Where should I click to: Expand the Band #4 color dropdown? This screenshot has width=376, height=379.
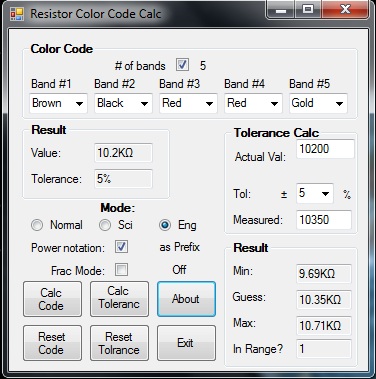[x=253, y=103]
